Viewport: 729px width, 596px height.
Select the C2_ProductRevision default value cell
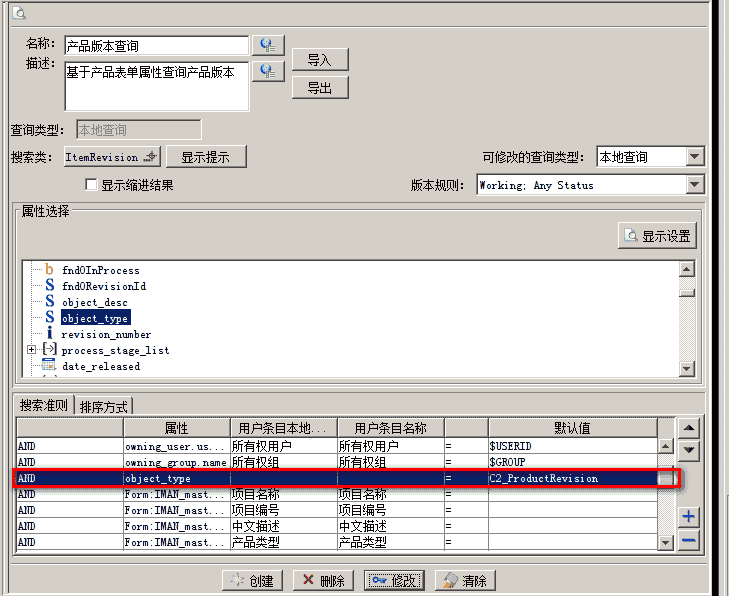point(573,478)
